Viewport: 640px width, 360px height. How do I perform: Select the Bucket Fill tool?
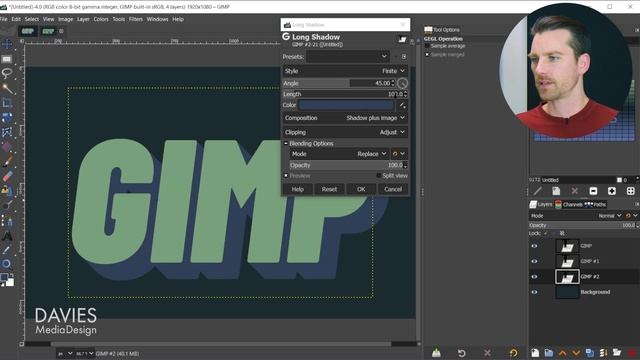(x=7, y=147)
